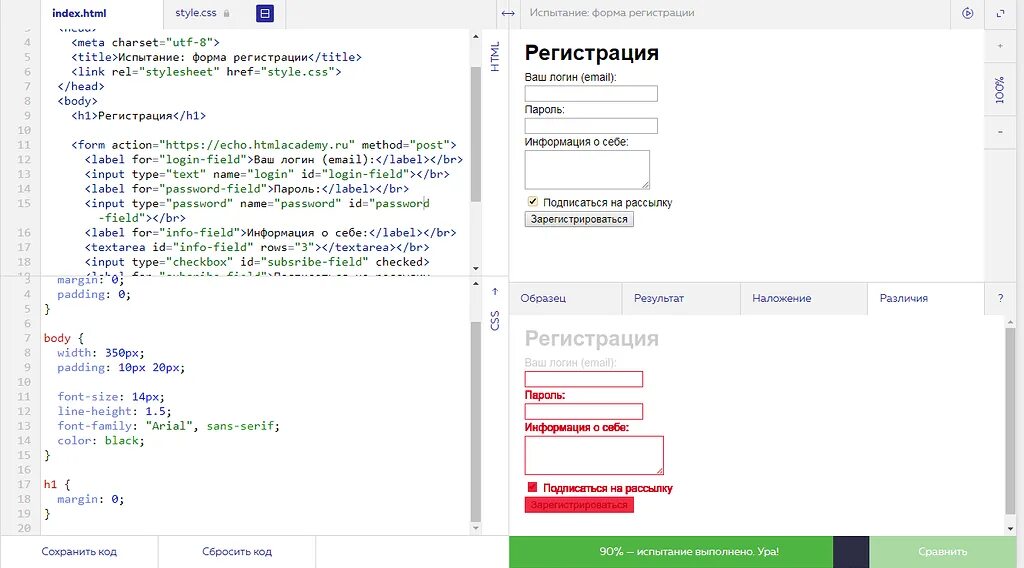Open help question mark
The height and width of the screenshot is (568, 1024).
(x=1000, y=298)
